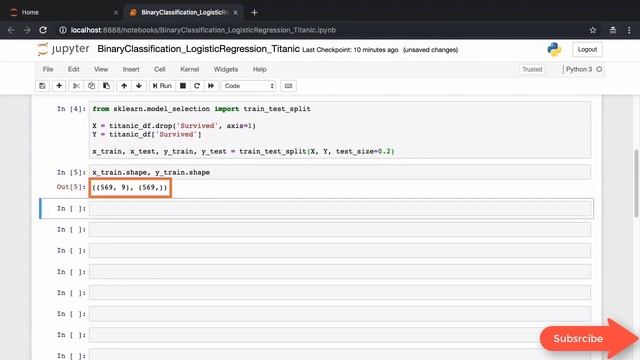Close the BinaryClassification browser tab
The image size is (640, 360).
(236, 13)
